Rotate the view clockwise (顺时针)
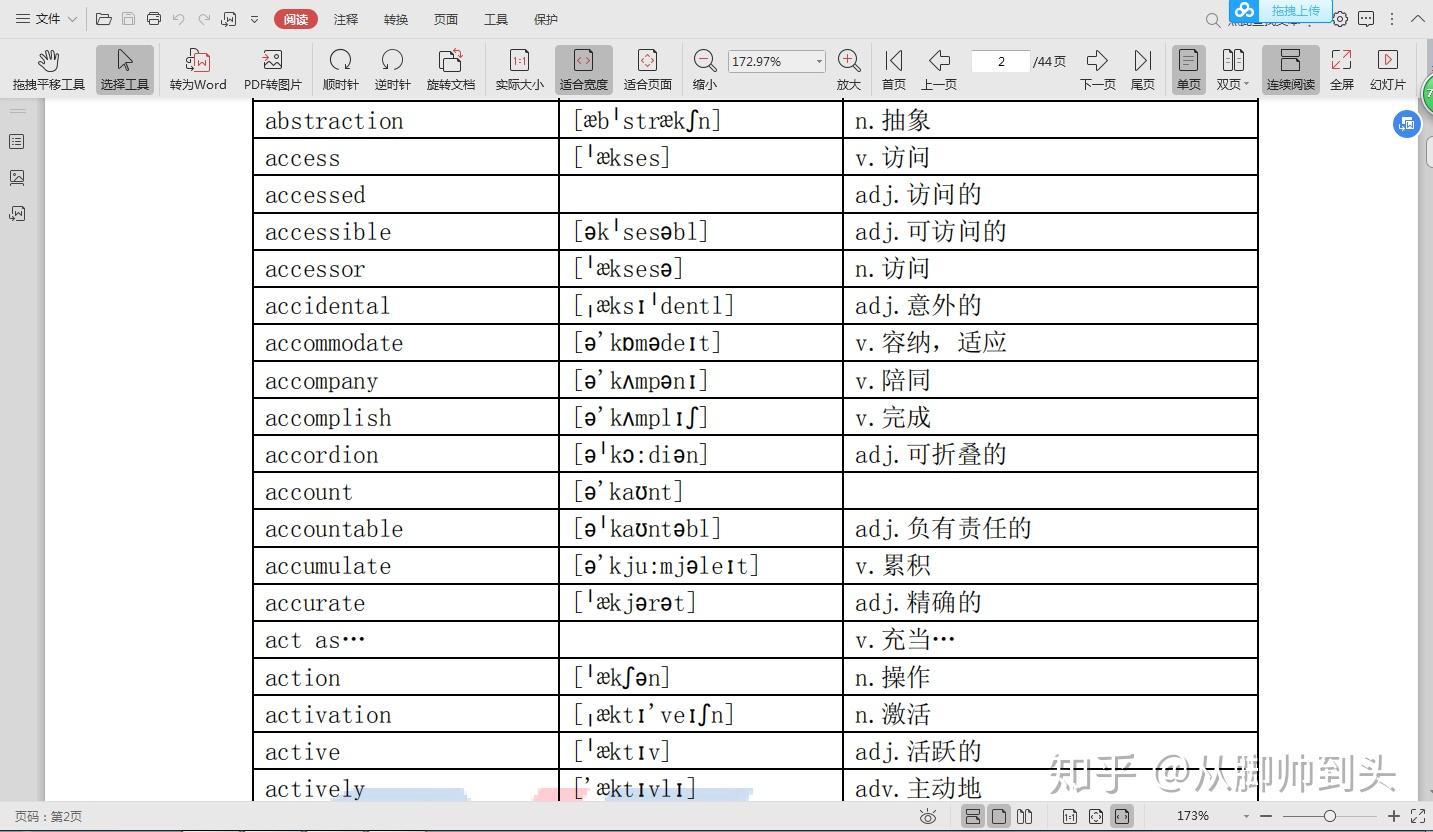1433x832 pixels. 341,69
